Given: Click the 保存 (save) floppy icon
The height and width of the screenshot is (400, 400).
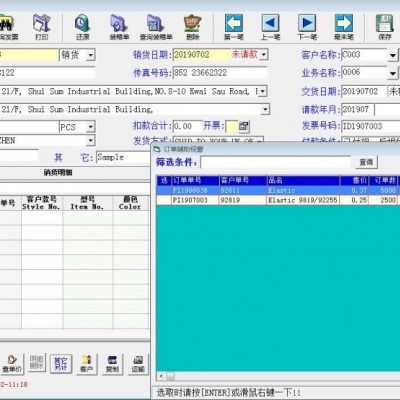Looking at the screenshot, I should tap(385, 27).
